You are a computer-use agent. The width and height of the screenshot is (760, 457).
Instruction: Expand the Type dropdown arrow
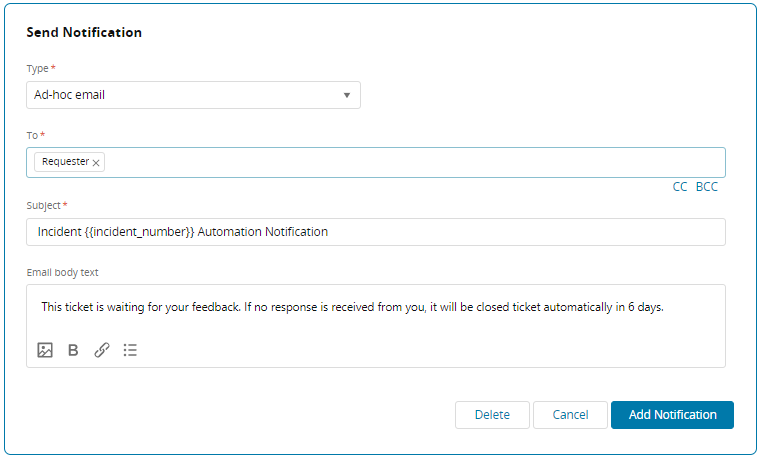coord(347,95)
